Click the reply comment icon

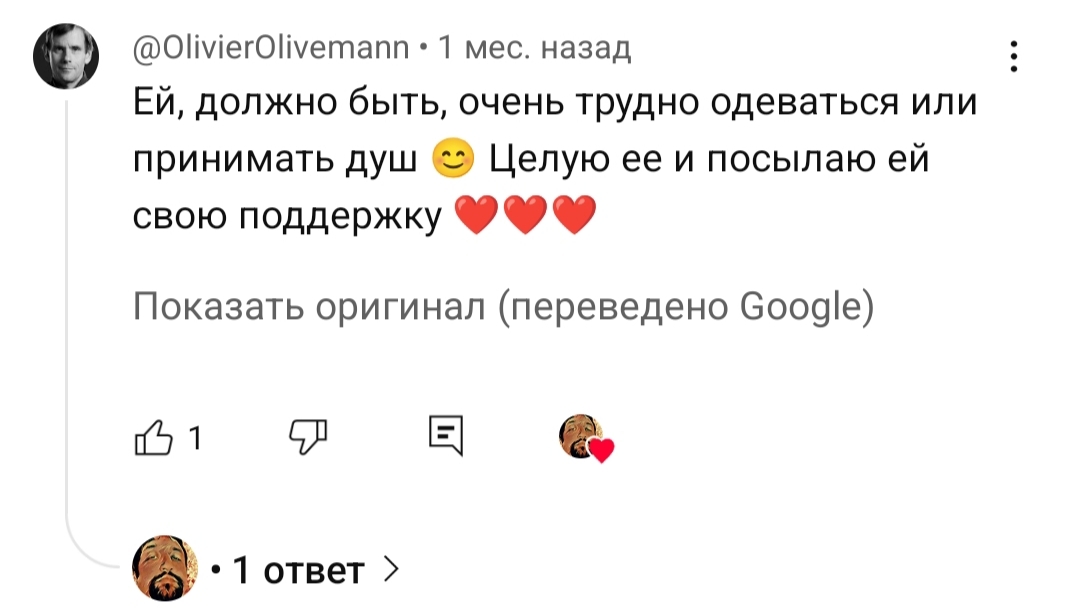coord(446,436)
